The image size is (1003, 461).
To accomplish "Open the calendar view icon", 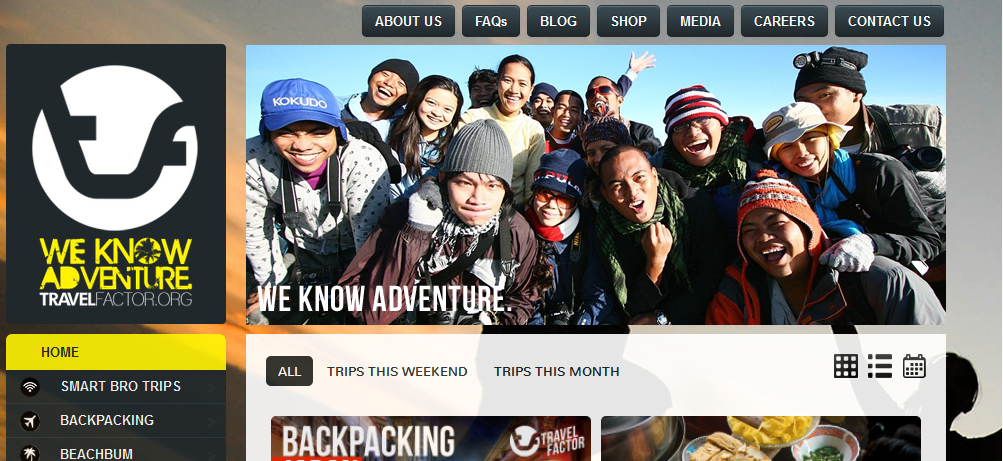I will tap(914, 366).
